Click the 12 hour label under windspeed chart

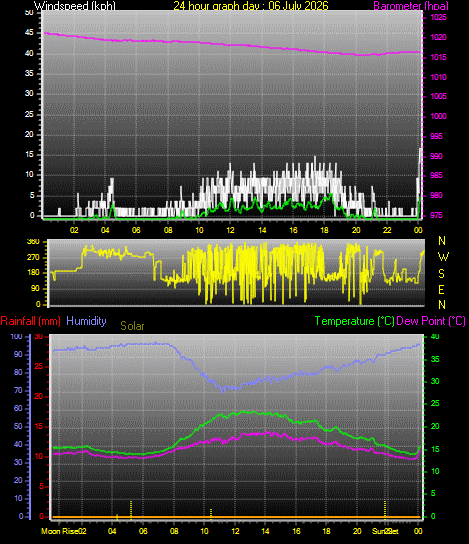tap(230, 230)
